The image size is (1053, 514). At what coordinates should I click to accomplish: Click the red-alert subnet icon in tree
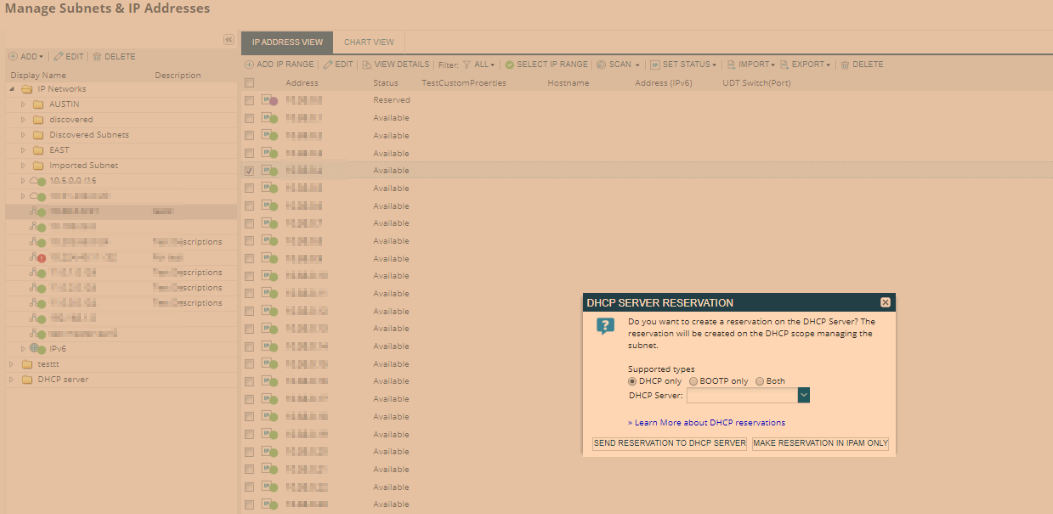pyautogui.click(x=38, y=257)
